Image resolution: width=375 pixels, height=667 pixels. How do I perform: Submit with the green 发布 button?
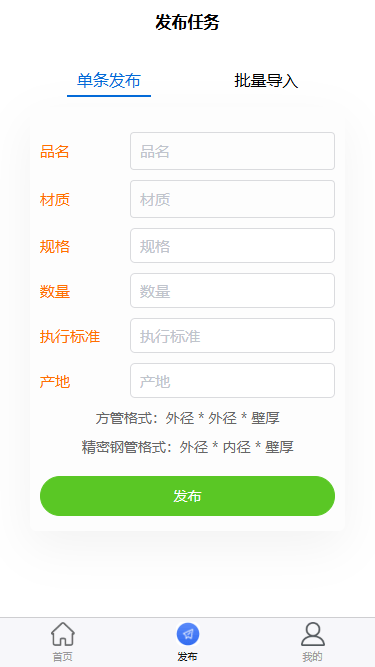click(188, 496)
